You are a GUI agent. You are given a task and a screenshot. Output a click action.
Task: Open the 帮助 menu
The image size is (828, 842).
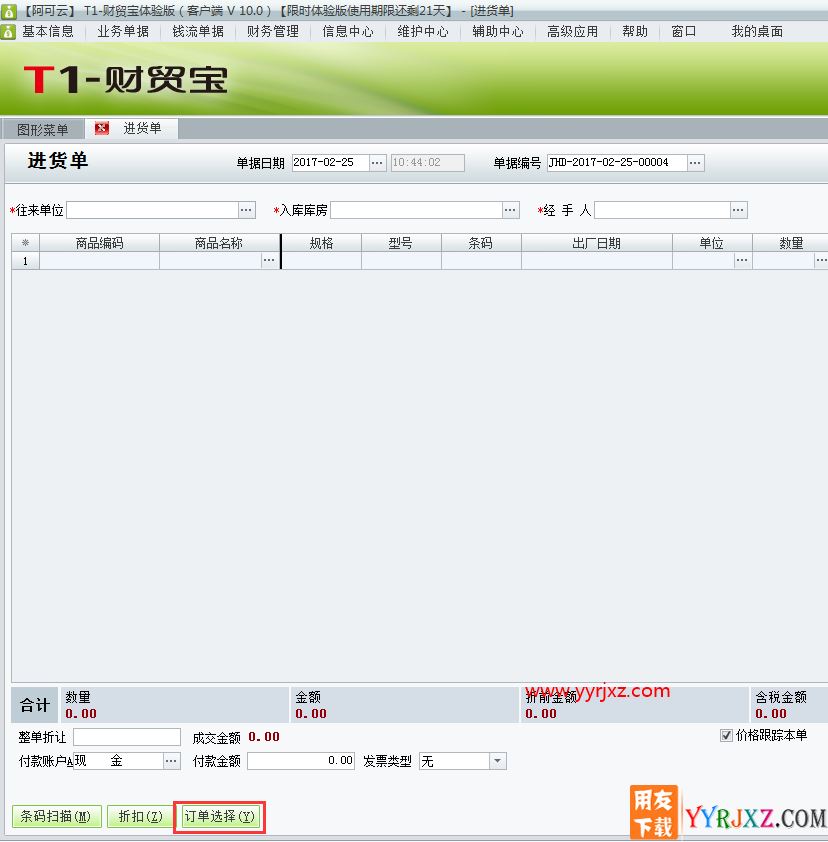click(635, 32)
